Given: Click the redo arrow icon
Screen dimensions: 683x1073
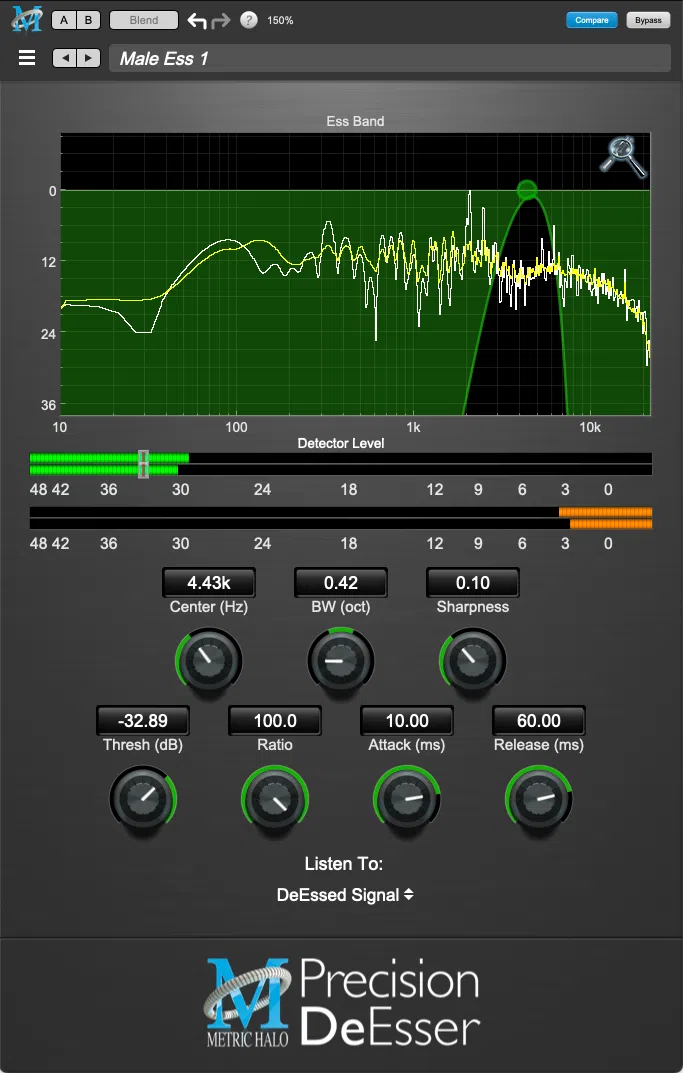Looking at the screenshot, I should coord(222,20).
